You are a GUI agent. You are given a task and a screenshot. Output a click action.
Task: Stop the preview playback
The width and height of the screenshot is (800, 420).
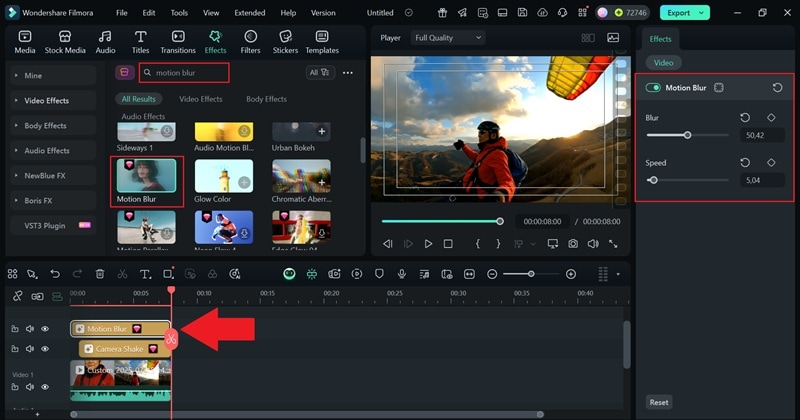(x=448, y=244)
